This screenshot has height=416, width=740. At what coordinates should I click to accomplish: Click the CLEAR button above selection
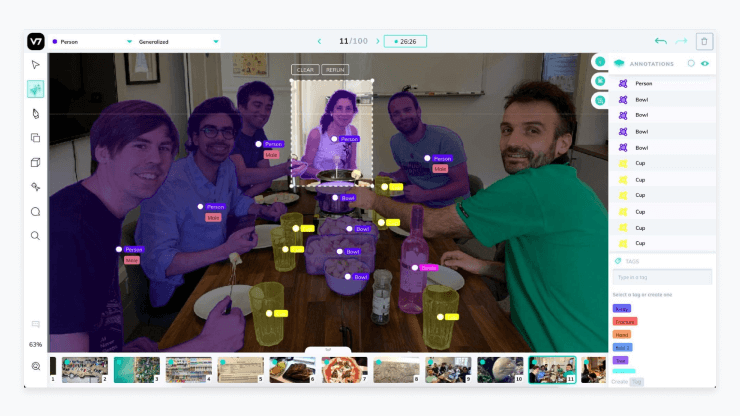(305, 70)
